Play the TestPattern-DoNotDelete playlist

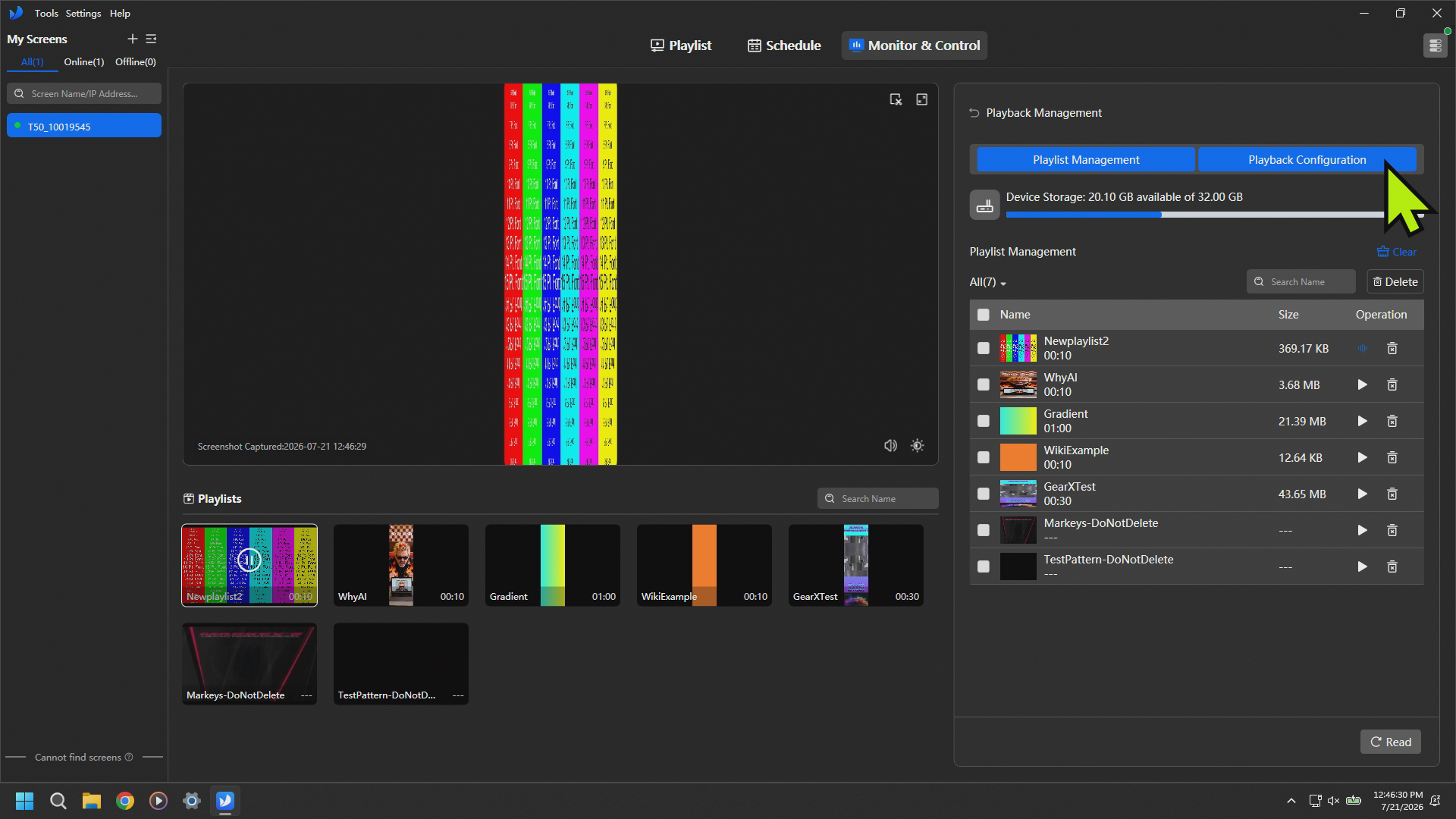click(x=1362, y=566)
